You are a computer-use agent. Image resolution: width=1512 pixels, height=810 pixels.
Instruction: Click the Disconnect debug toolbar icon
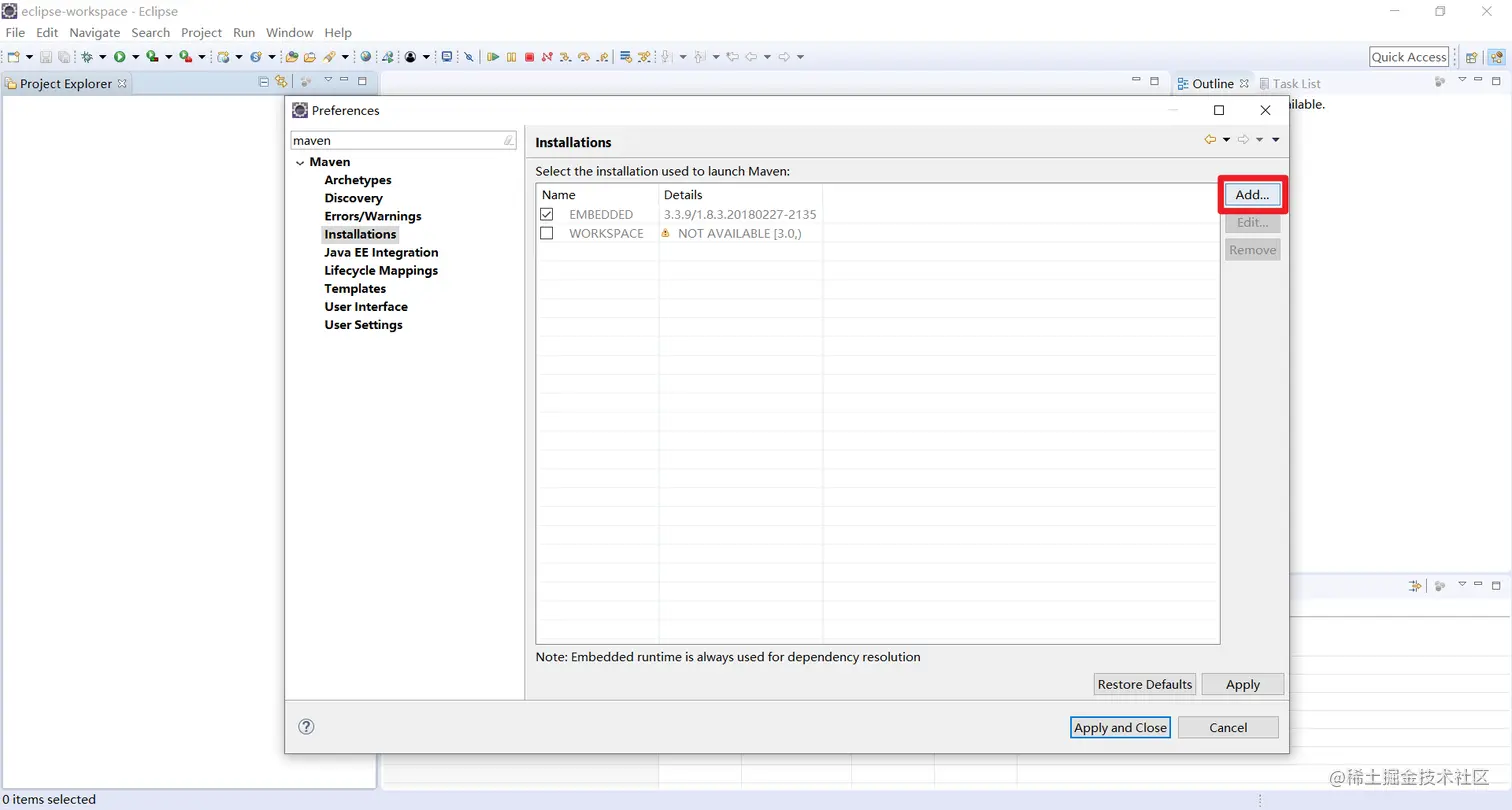[547, 57]
